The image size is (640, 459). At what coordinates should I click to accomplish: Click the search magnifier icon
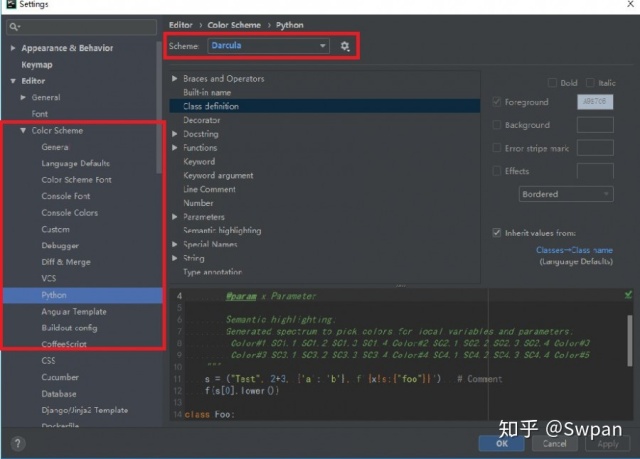14,27
